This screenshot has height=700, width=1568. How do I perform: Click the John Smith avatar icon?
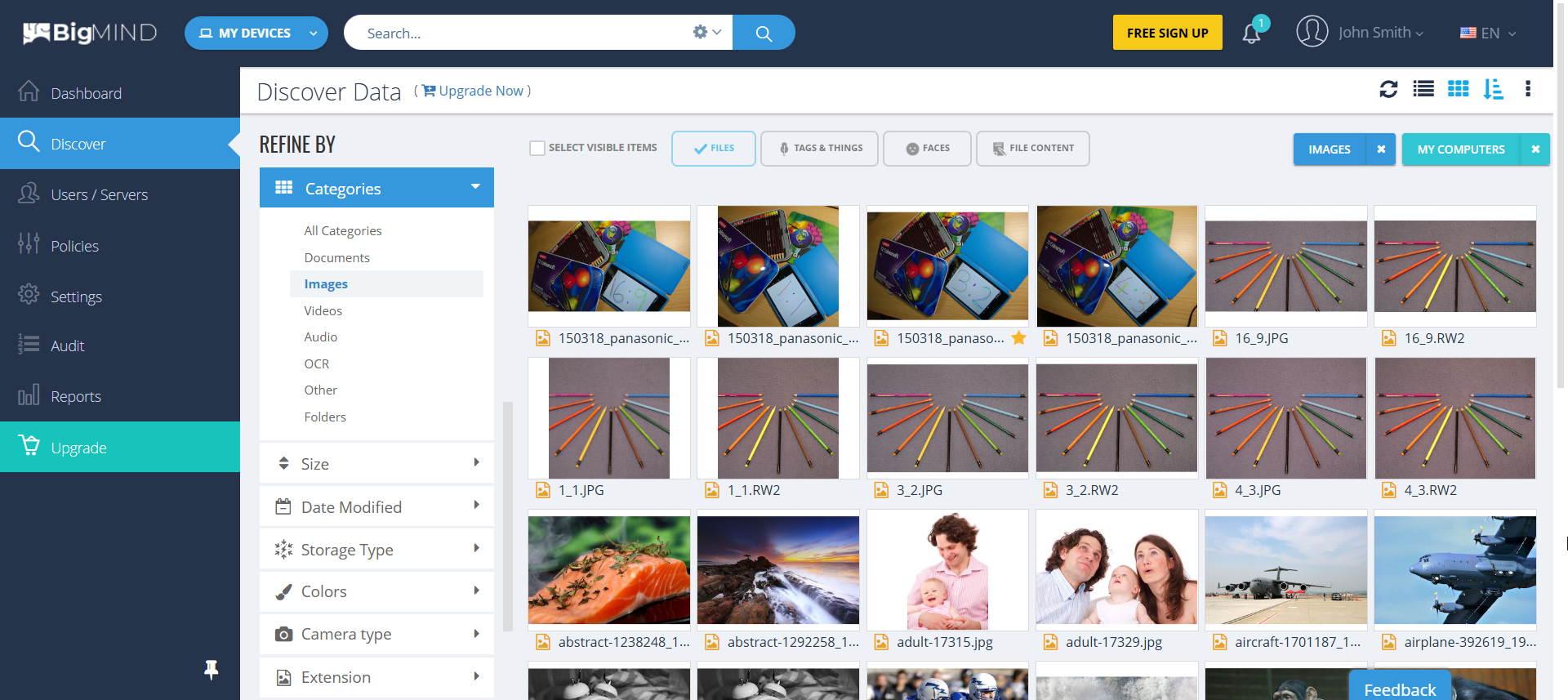point(1312,32)
